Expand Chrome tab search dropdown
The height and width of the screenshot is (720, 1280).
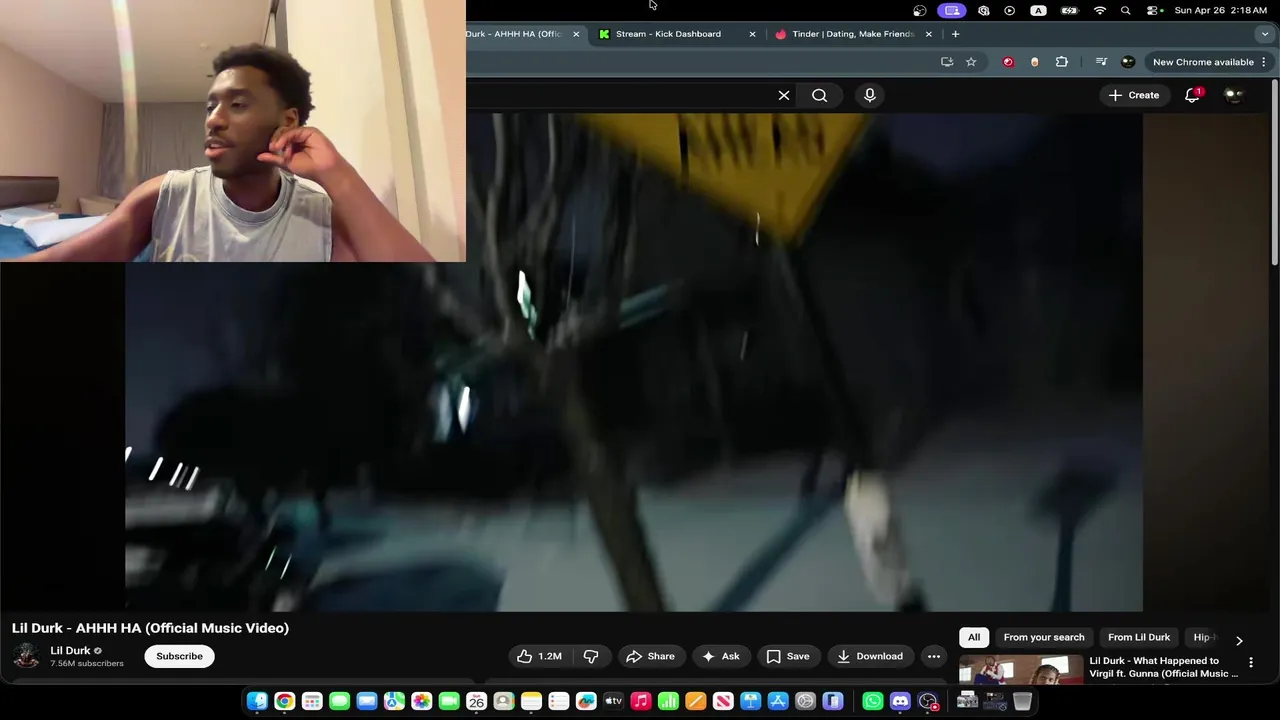click(1265, 34)
